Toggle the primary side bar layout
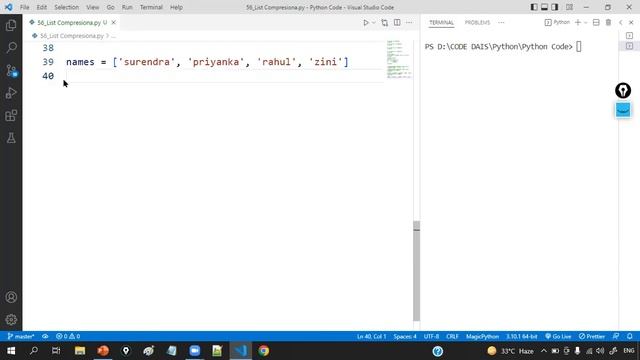The width and height of the screenshot is (640, 360). tap(534, 7)
